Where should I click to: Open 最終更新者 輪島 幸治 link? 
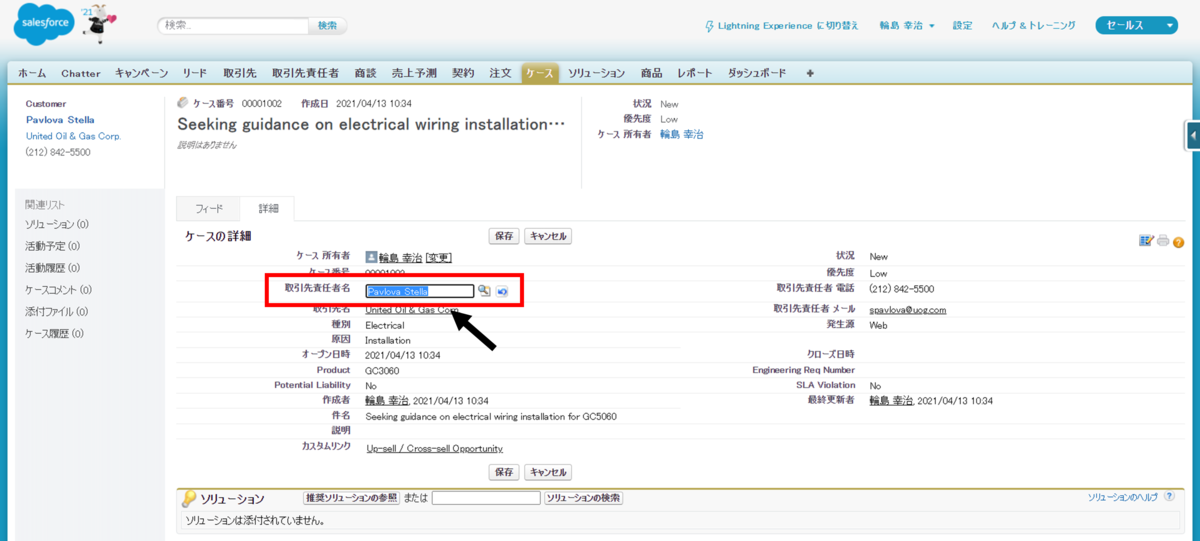tap(892, 401)
